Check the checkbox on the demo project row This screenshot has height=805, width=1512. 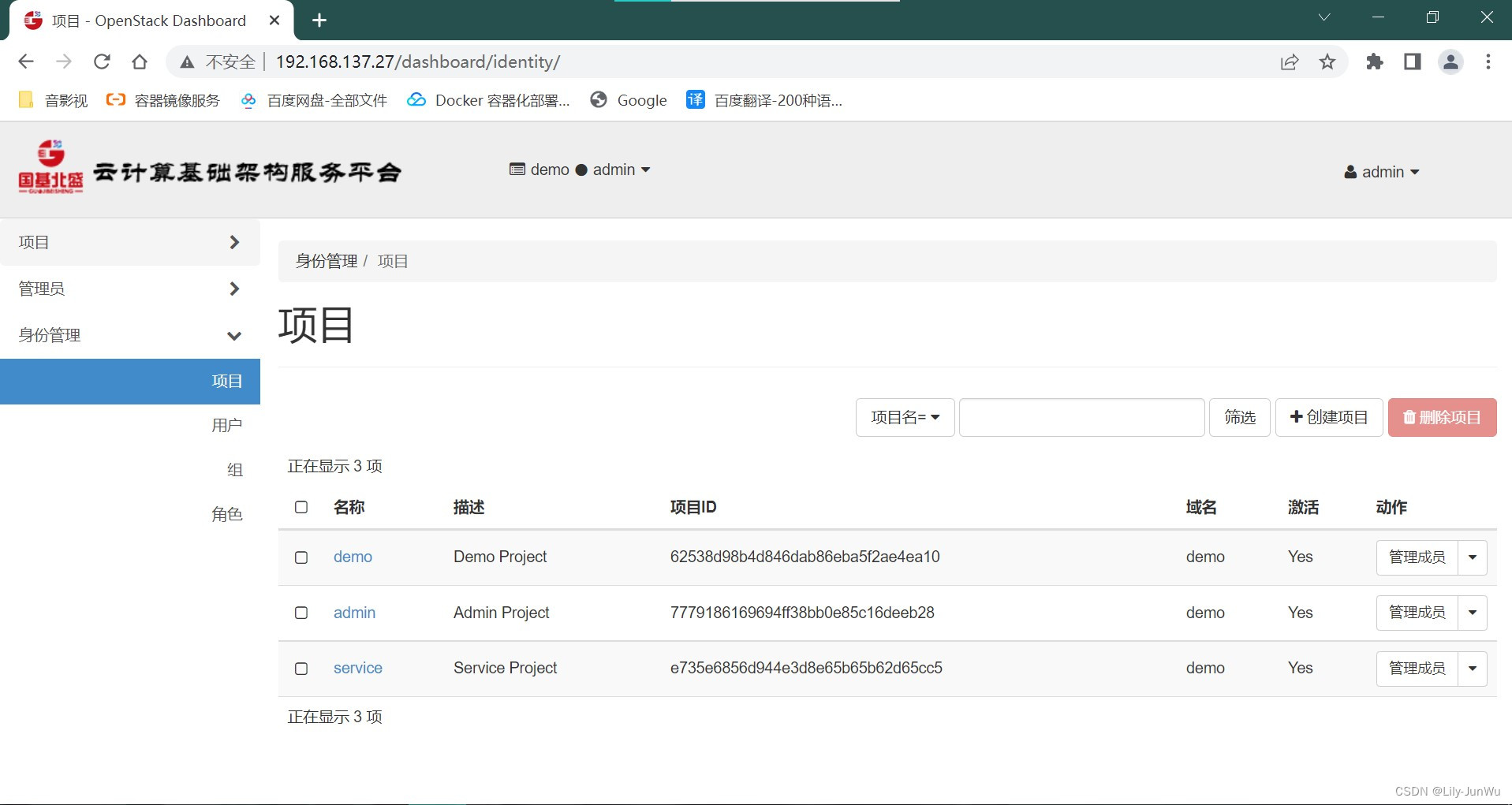click(301, 557)
